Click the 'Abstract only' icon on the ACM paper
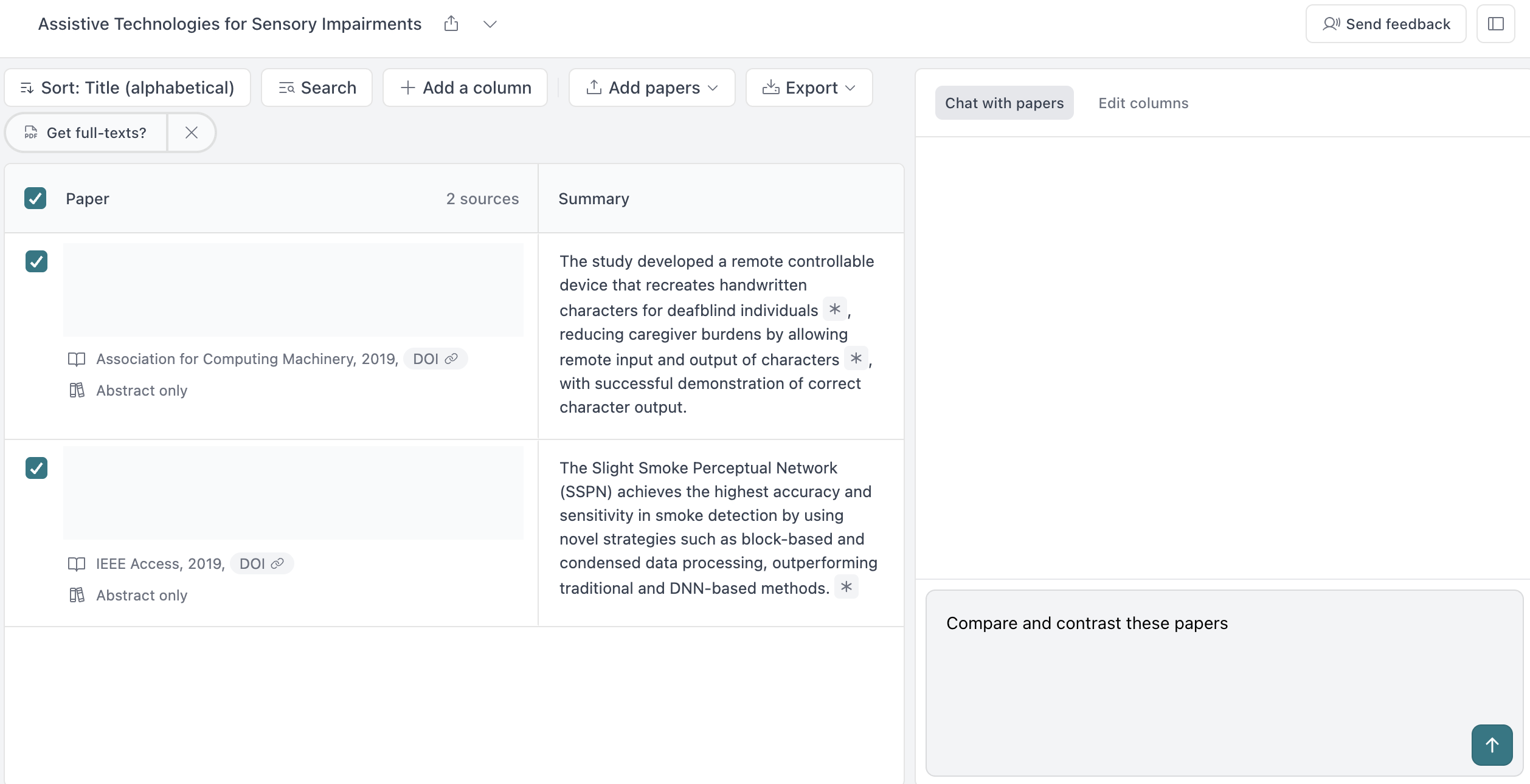 point(77,390)
